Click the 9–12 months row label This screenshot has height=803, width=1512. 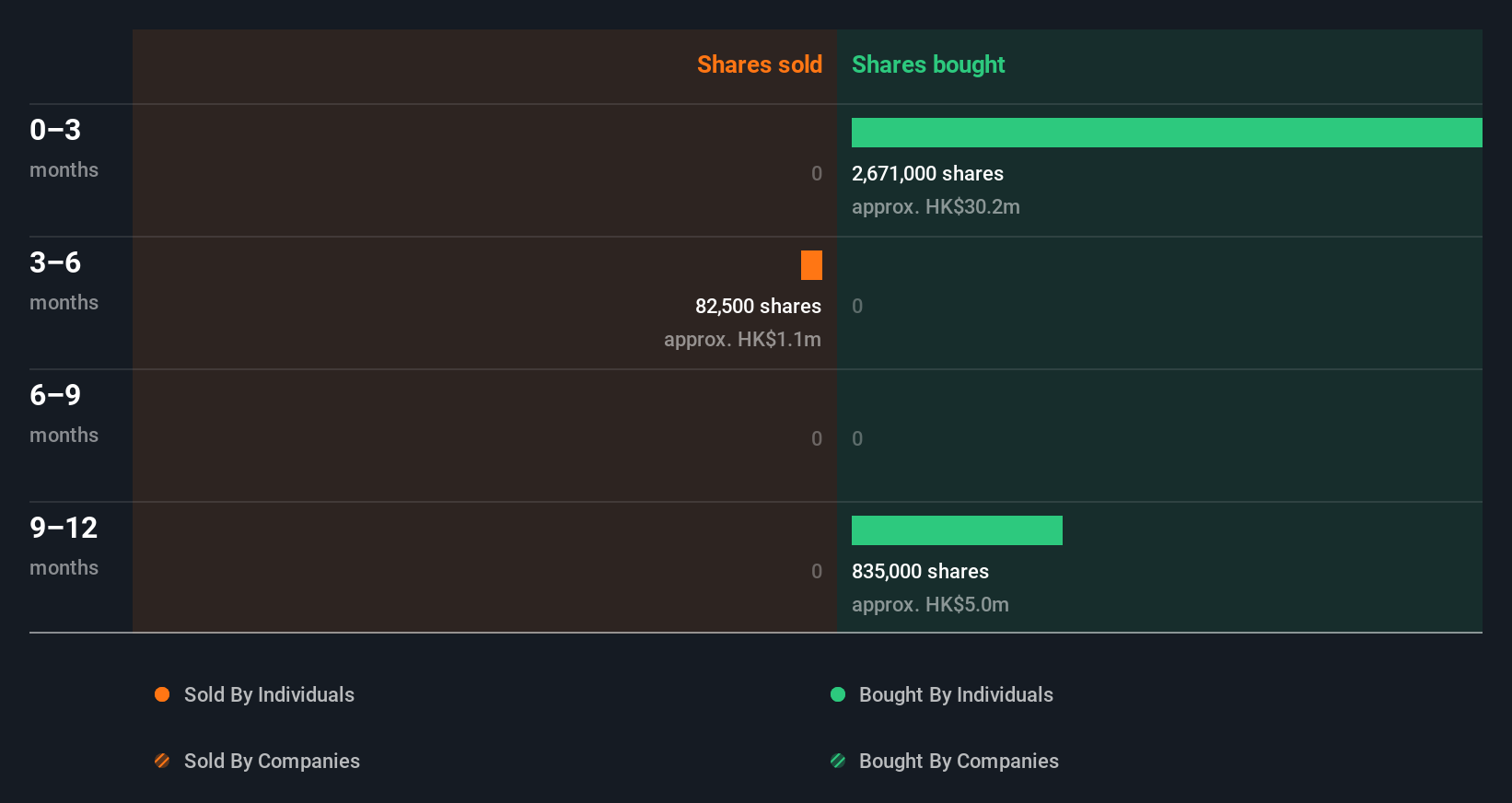click(x=64, y=545)
